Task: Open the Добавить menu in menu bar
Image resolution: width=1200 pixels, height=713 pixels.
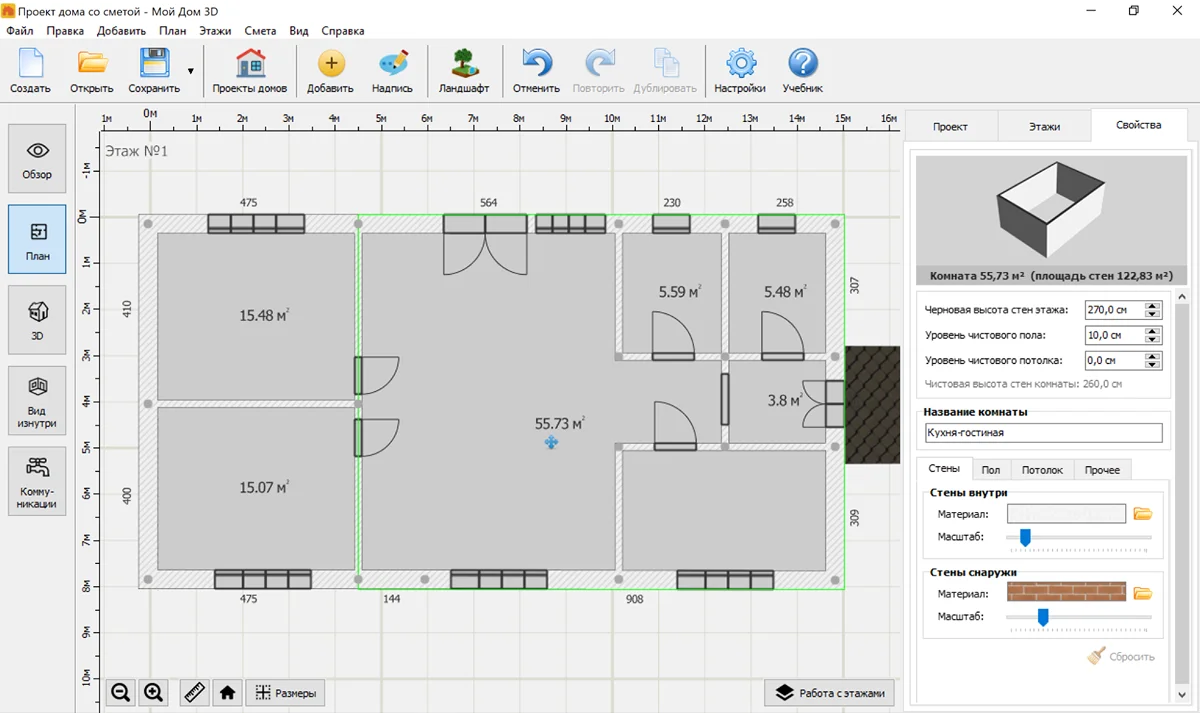Action: (121, 31)
